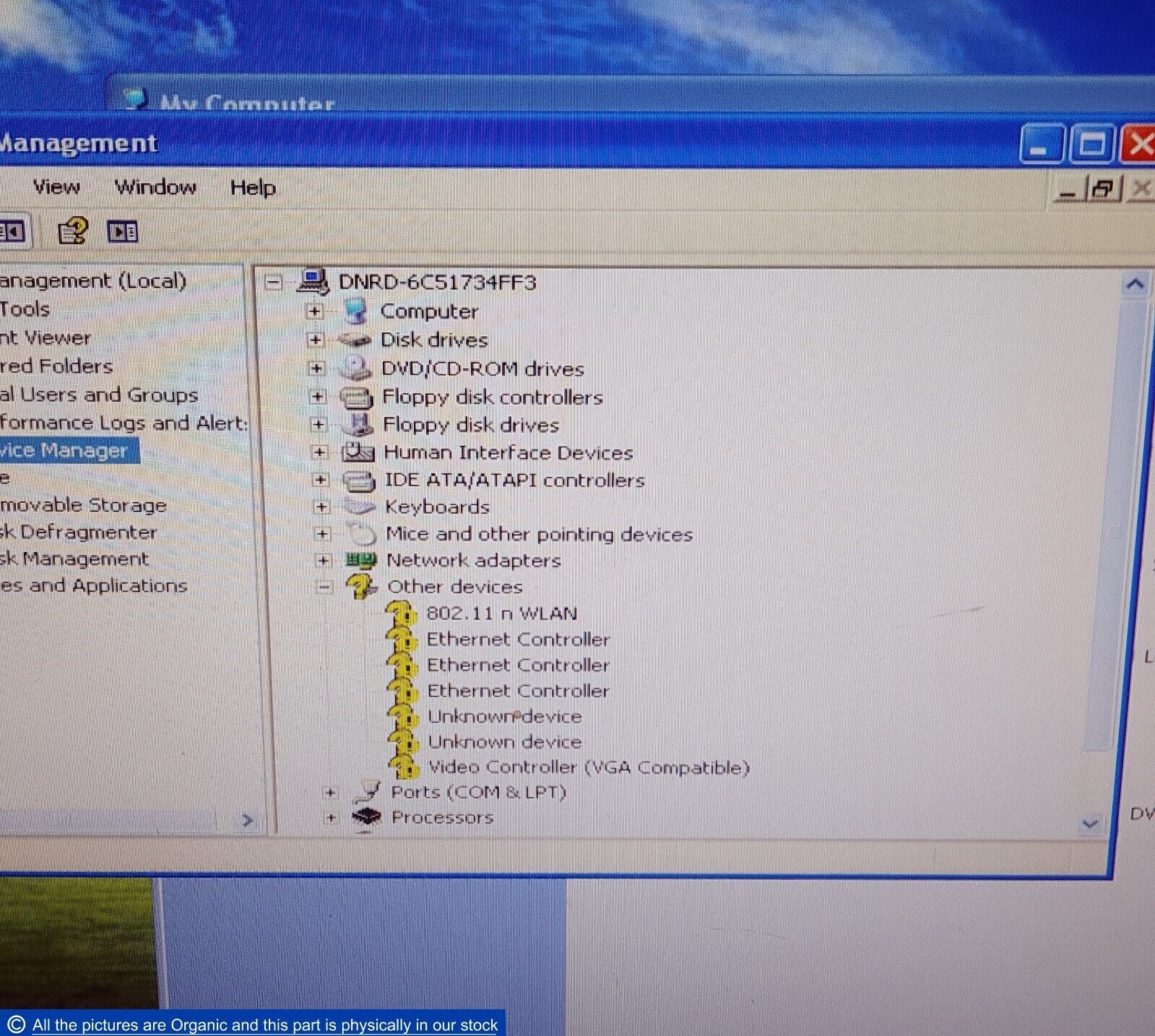Select Removable Storage in left tree
The height and width of the screenshot is (1036, 1155).
pyautogui.click(x=83, y=505)
